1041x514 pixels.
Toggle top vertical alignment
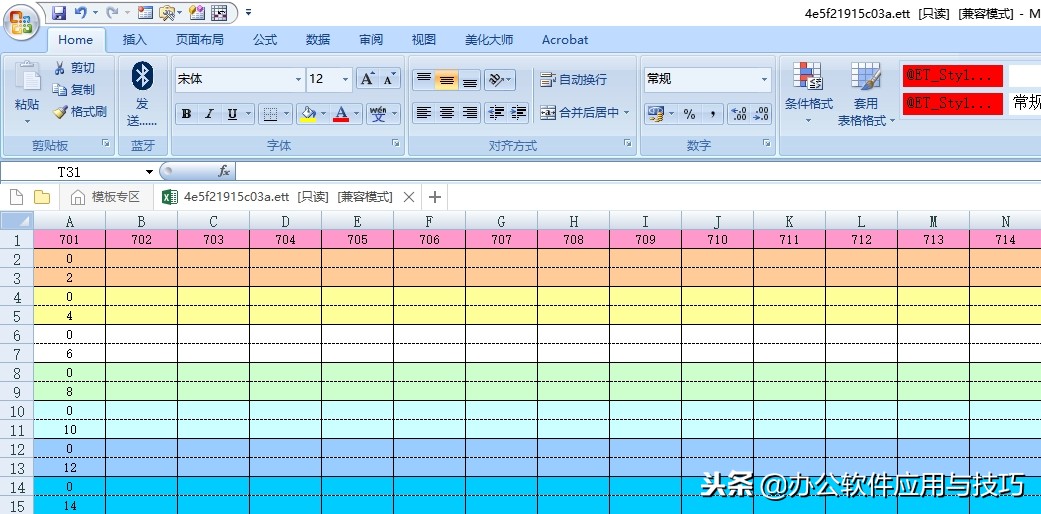(424, 80)
